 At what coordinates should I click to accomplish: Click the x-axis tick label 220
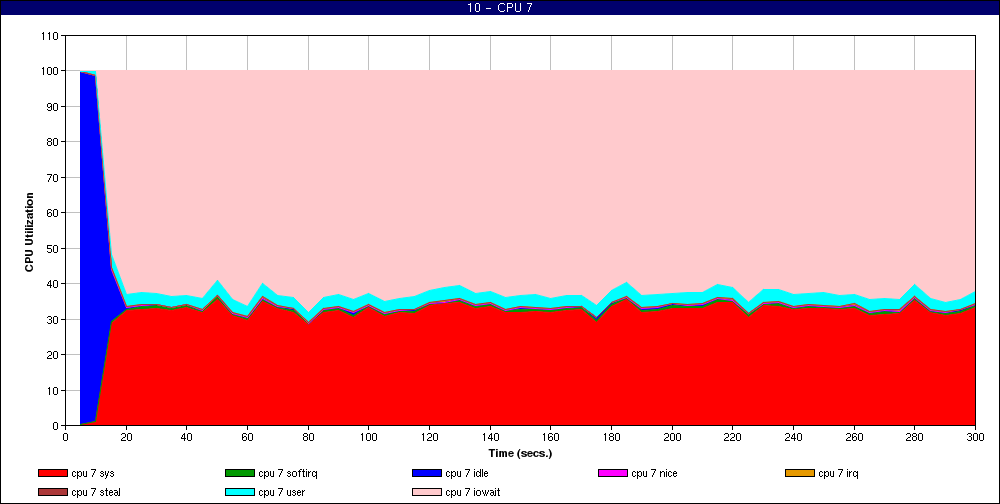point(733,437)
